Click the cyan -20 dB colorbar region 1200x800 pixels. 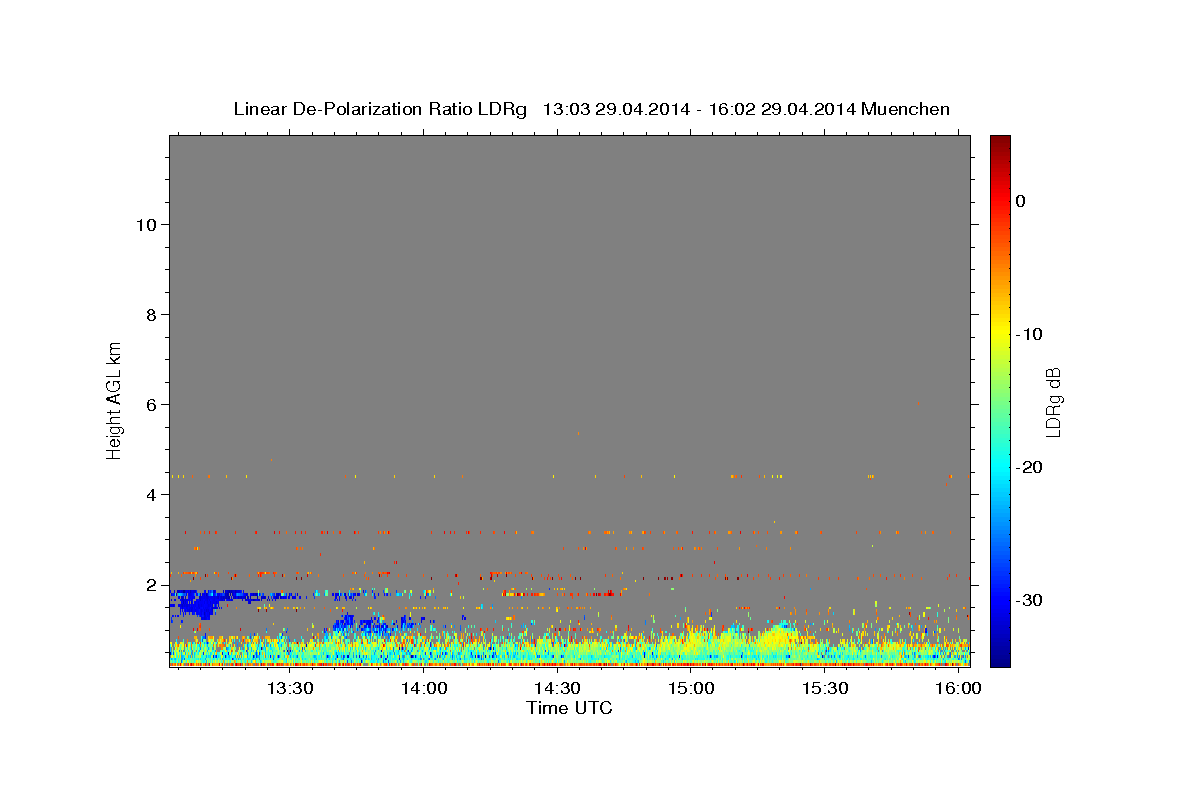(999, 467)
